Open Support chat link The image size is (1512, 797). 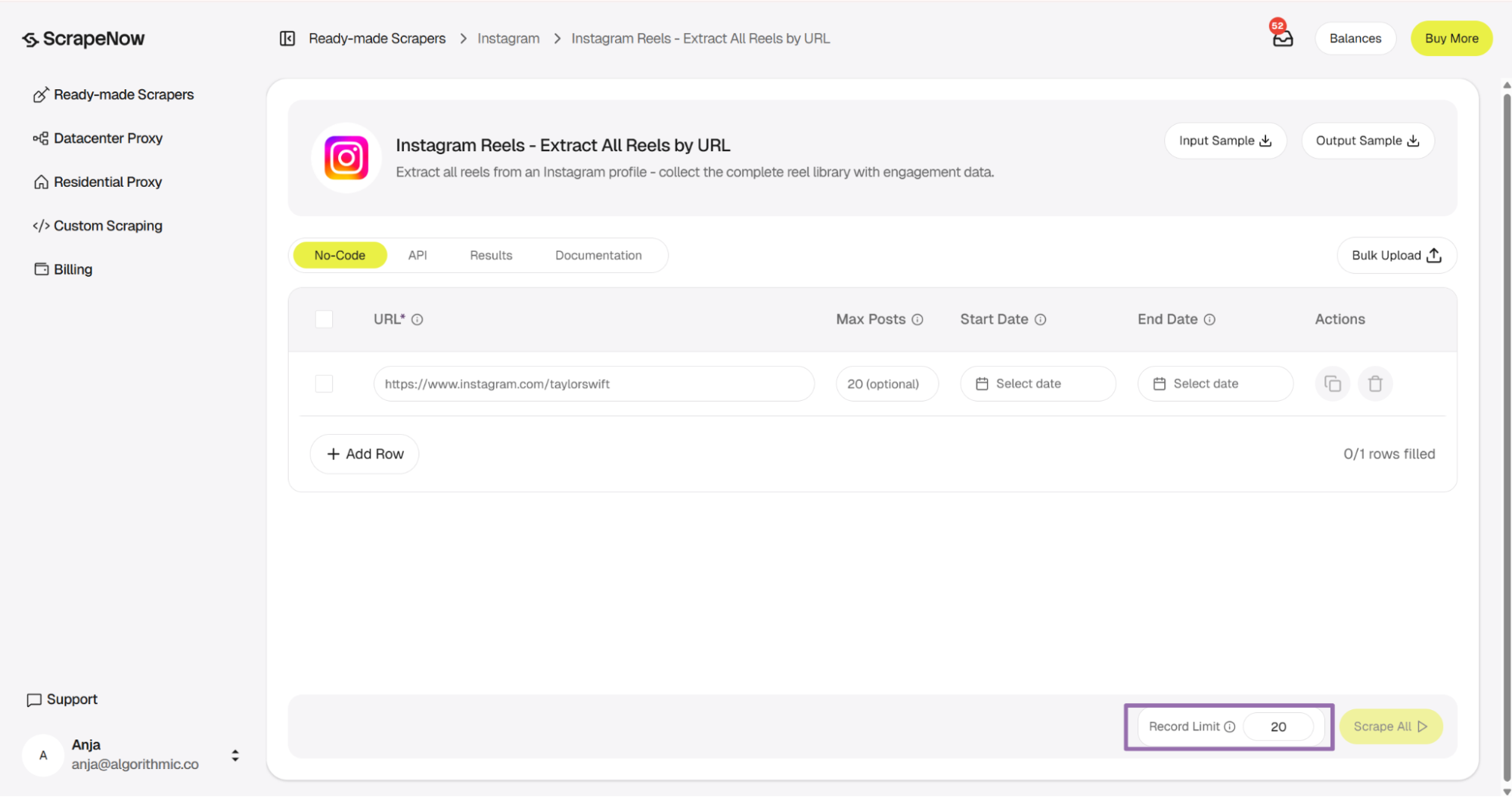pos(62,699)
